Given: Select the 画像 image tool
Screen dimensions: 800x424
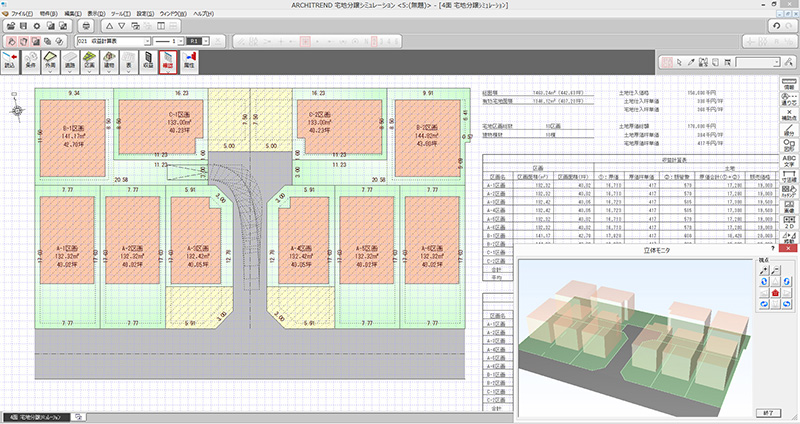Looking at the screenshot, I should [789, 207].
